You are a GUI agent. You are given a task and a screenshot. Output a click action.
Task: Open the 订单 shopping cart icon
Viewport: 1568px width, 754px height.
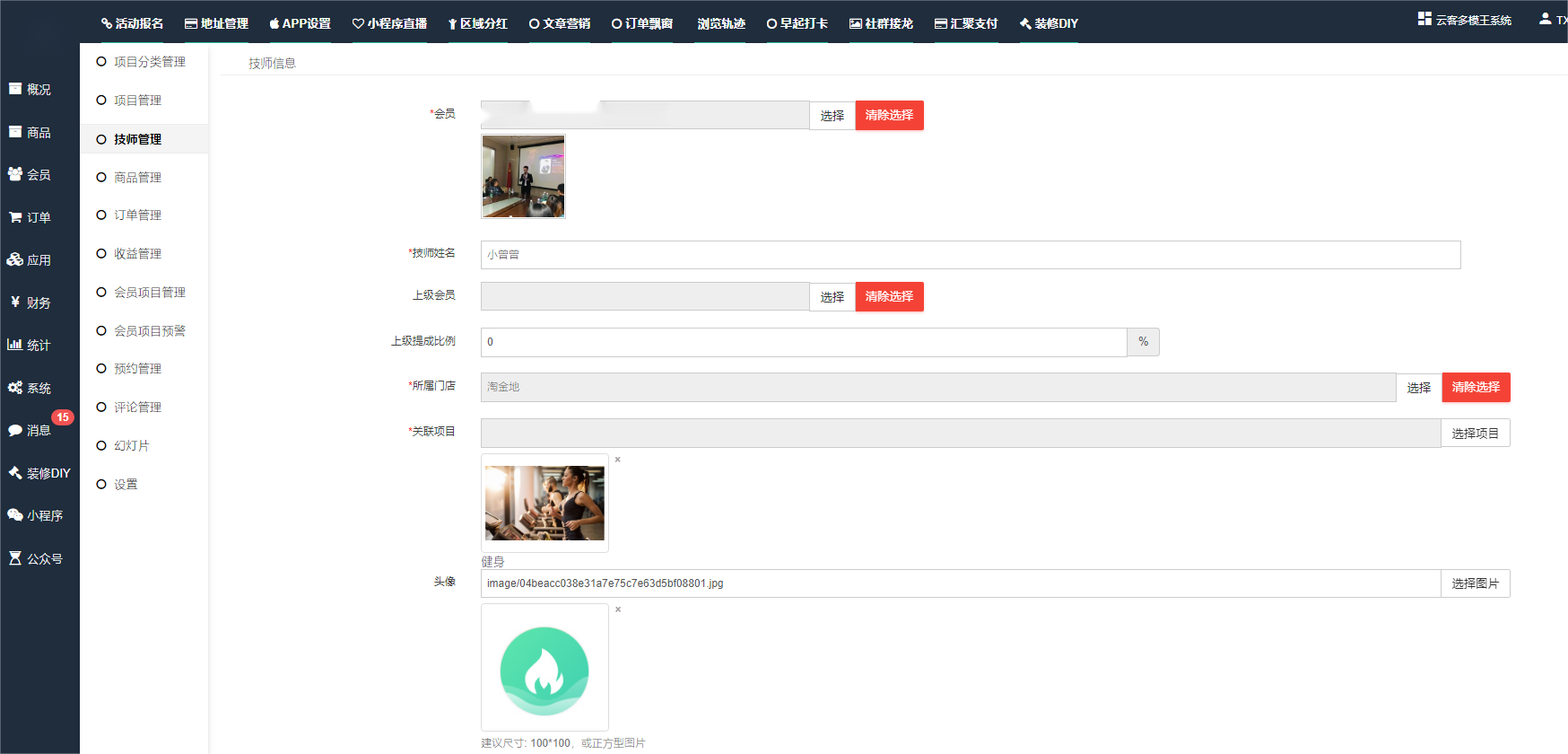pos(15,217)
